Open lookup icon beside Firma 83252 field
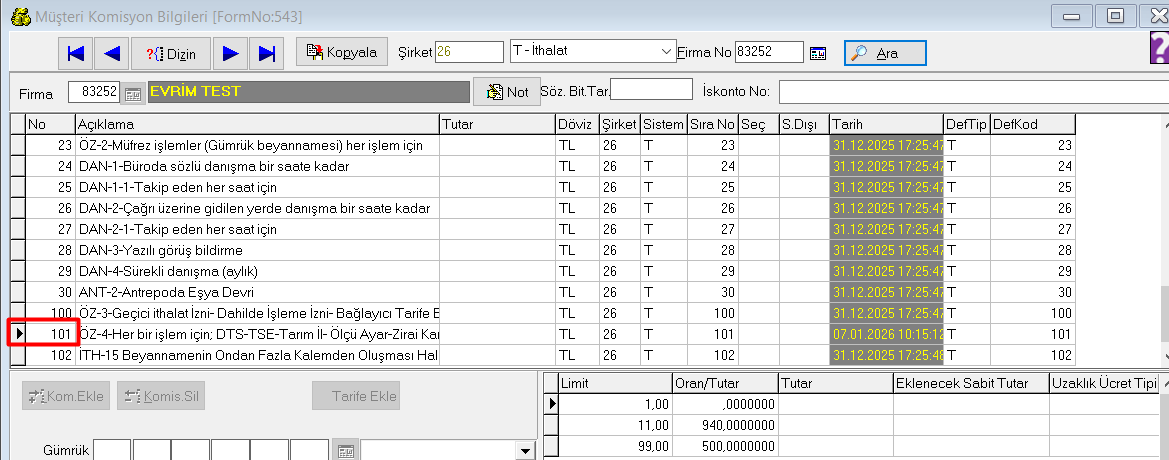Viewport: 1169px width, 460px height. pyautogui.click(x=134, y=93)
